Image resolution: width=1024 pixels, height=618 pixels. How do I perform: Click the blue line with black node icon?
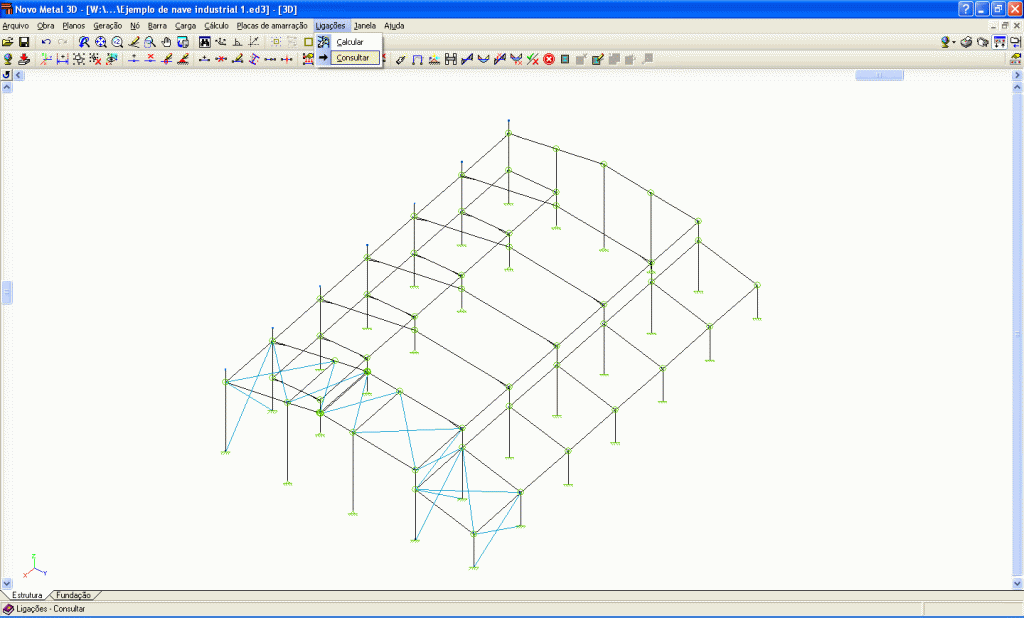(x=133, y=59)
